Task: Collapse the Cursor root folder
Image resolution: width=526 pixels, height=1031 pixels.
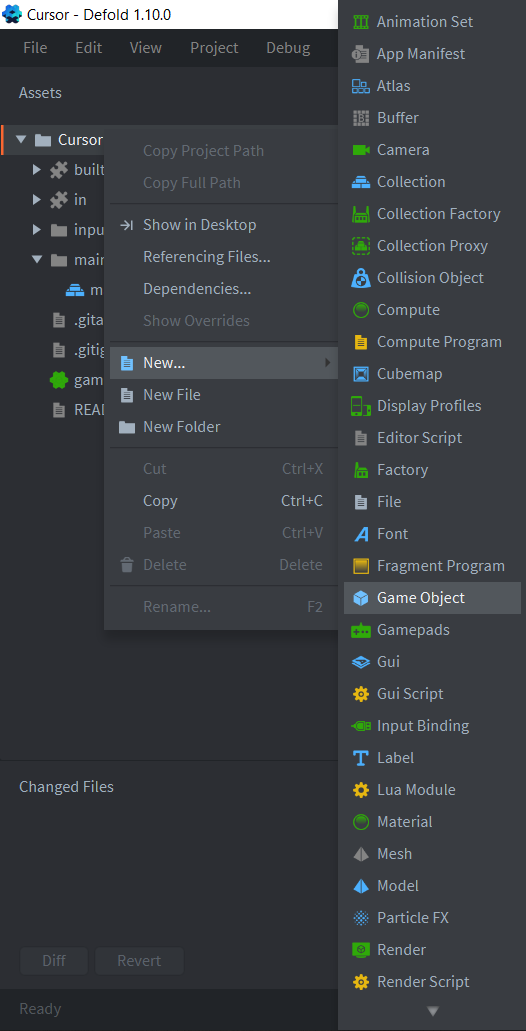Action: (x=21, y=139)
